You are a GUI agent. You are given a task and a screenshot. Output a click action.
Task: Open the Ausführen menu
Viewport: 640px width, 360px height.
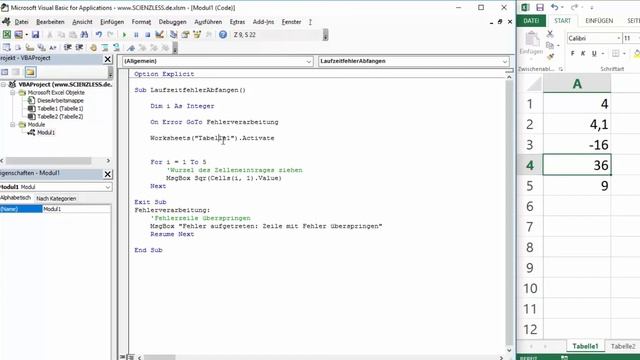[208, 22]
